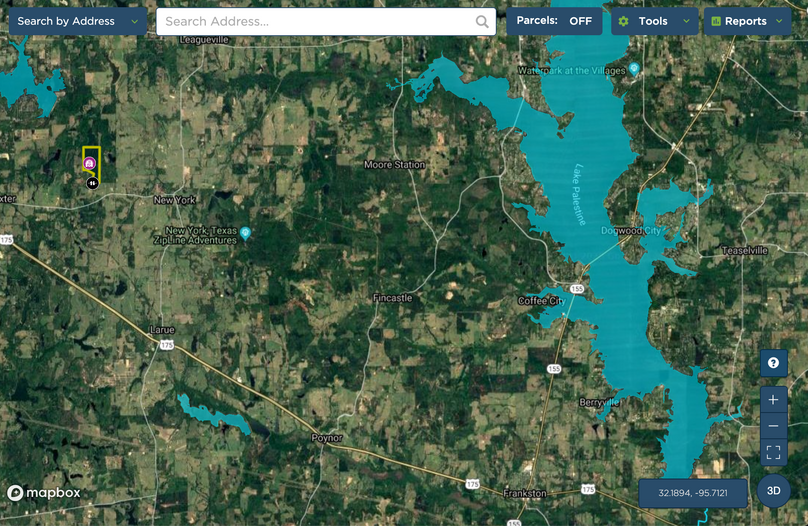
Task: Open the Reports dropdown menu
Action: coord(747,21)
